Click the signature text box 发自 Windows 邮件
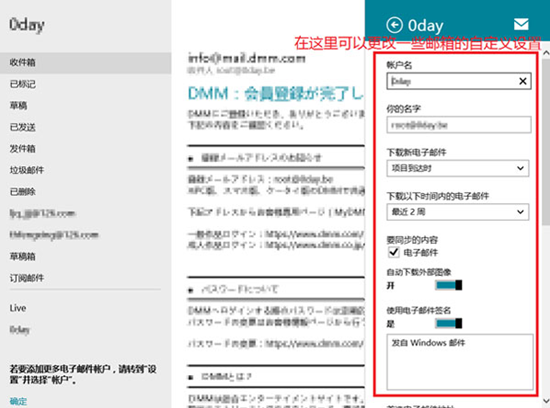Viewport: 550px width, 408px height. (x=460, y=362)
